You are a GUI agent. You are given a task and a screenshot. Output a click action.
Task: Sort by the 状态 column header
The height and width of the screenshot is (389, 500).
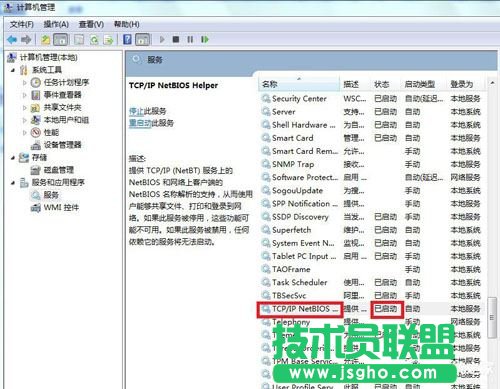pos(385,84)
